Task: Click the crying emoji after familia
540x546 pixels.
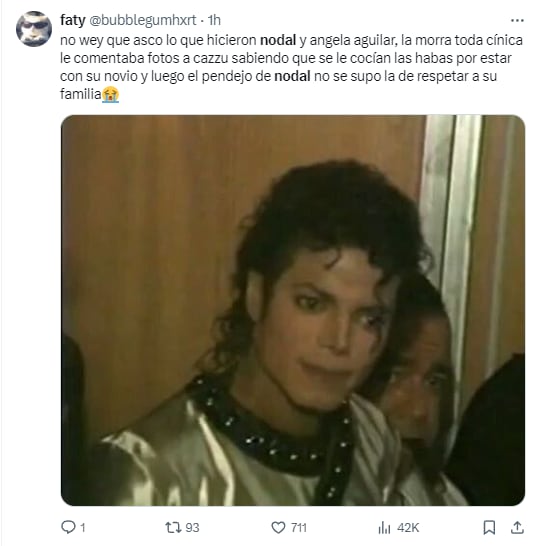Action: click(x=110, y=94)
